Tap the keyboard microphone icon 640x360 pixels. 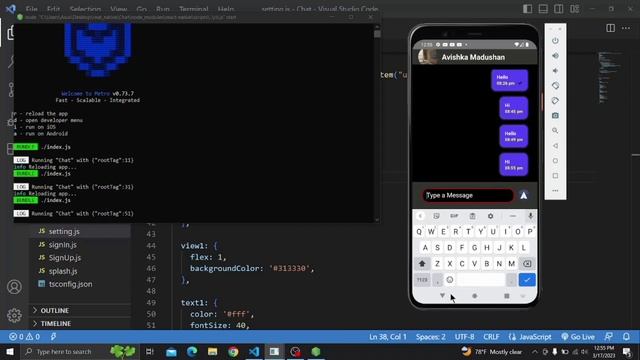[x=530, y=216]
